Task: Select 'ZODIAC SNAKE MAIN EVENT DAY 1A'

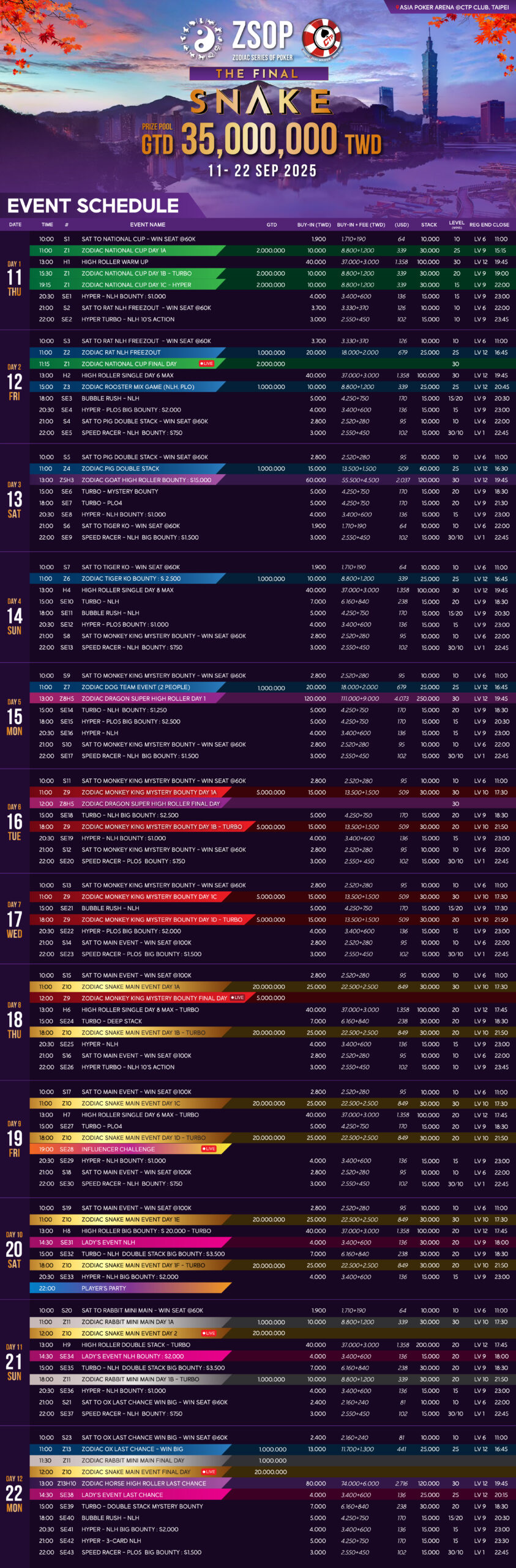Action: (x=131, y=987)
